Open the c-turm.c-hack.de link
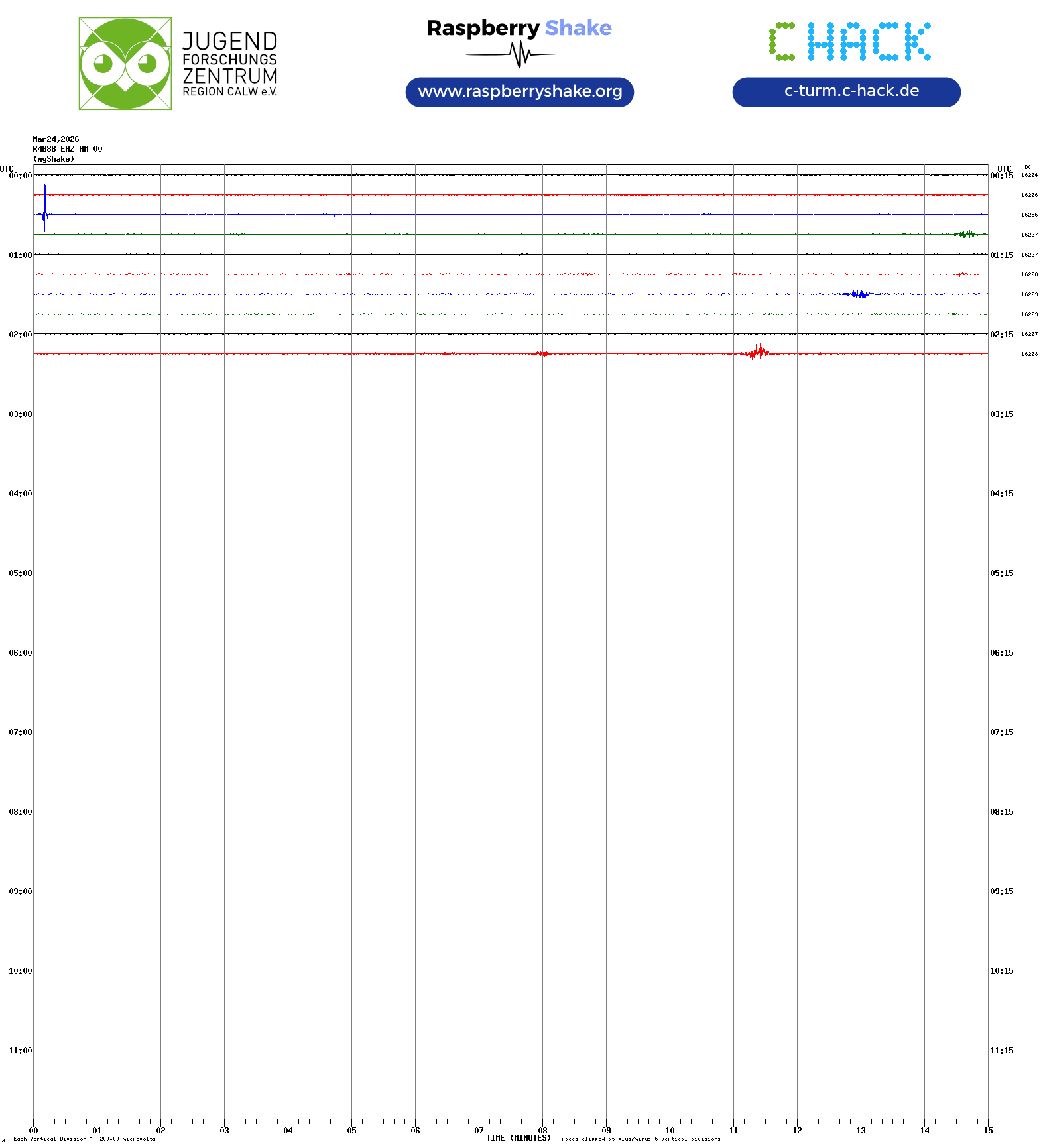 846,91
